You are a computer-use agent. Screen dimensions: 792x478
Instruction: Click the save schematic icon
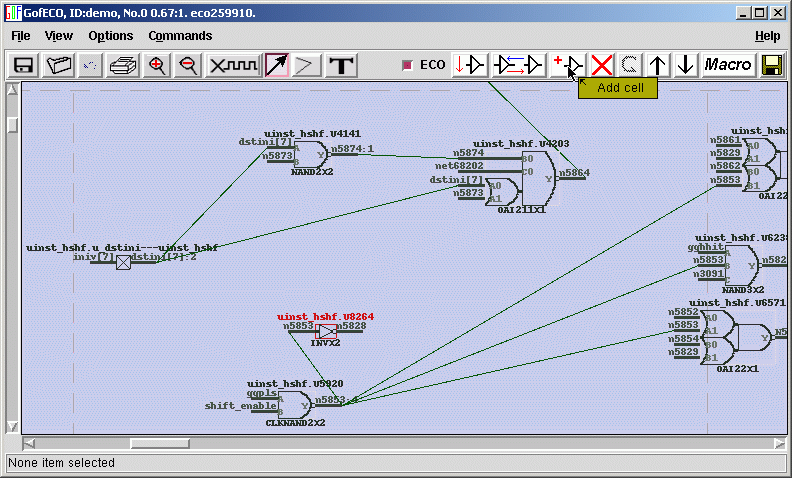23,65
